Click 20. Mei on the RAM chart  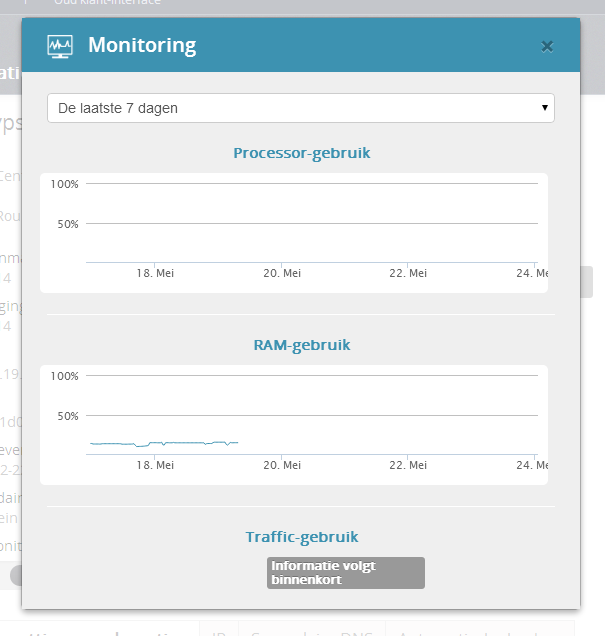[282, 465]
